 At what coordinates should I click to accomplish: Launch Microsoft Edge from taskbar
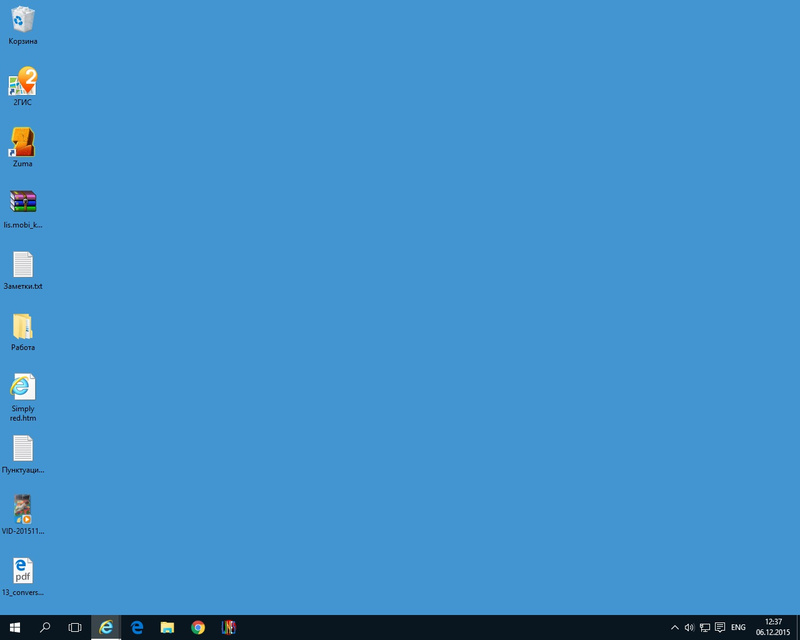coord(137,627)
